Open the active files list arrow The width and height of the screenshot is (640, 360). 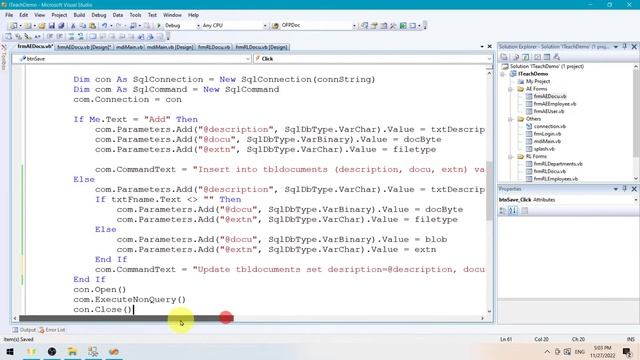click(x=482, y=47)
